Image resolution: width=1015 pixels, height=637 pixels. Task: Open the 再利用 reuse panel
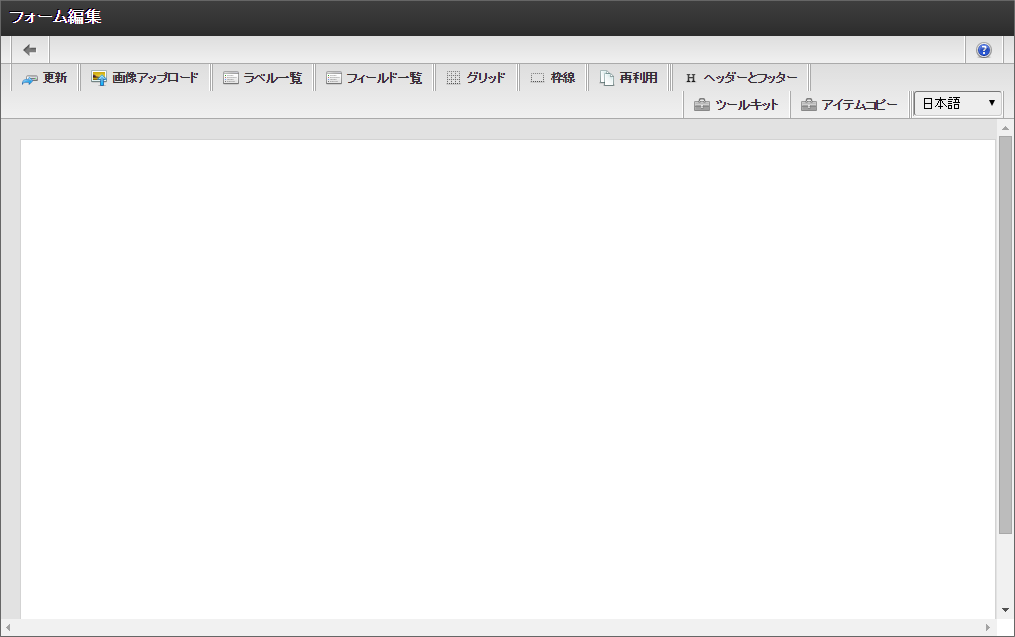click(x=629, y=76)
